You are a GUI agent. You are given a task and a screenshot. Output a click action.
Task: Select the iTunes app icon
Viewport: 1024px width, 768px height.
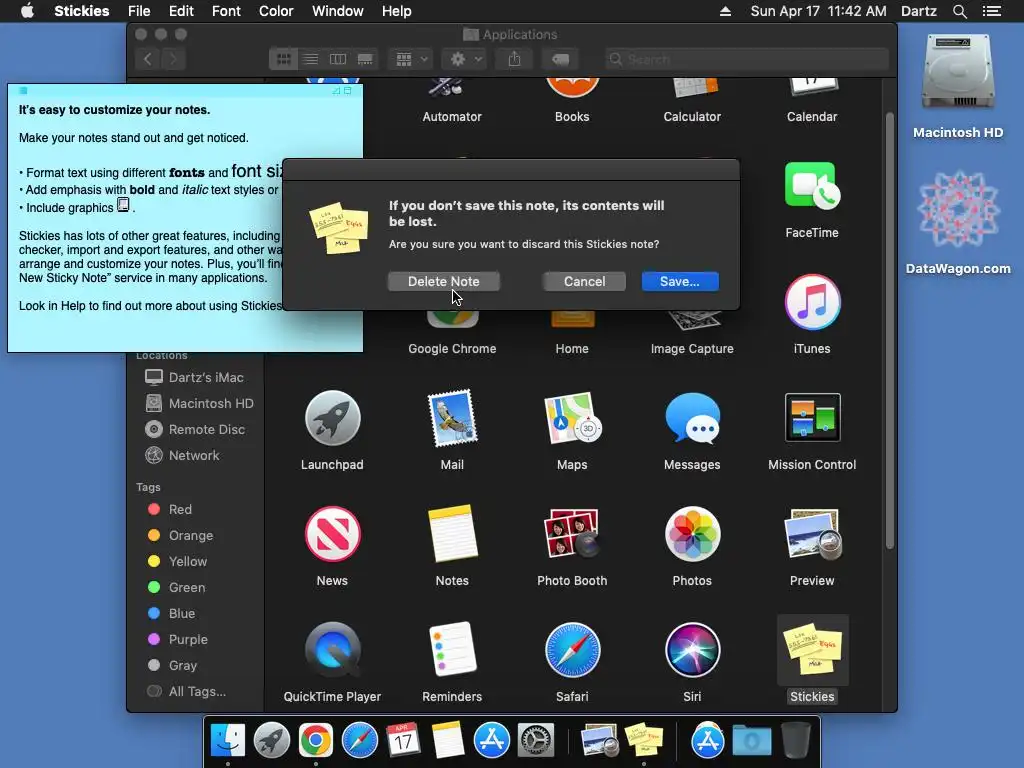click(812, 302)
